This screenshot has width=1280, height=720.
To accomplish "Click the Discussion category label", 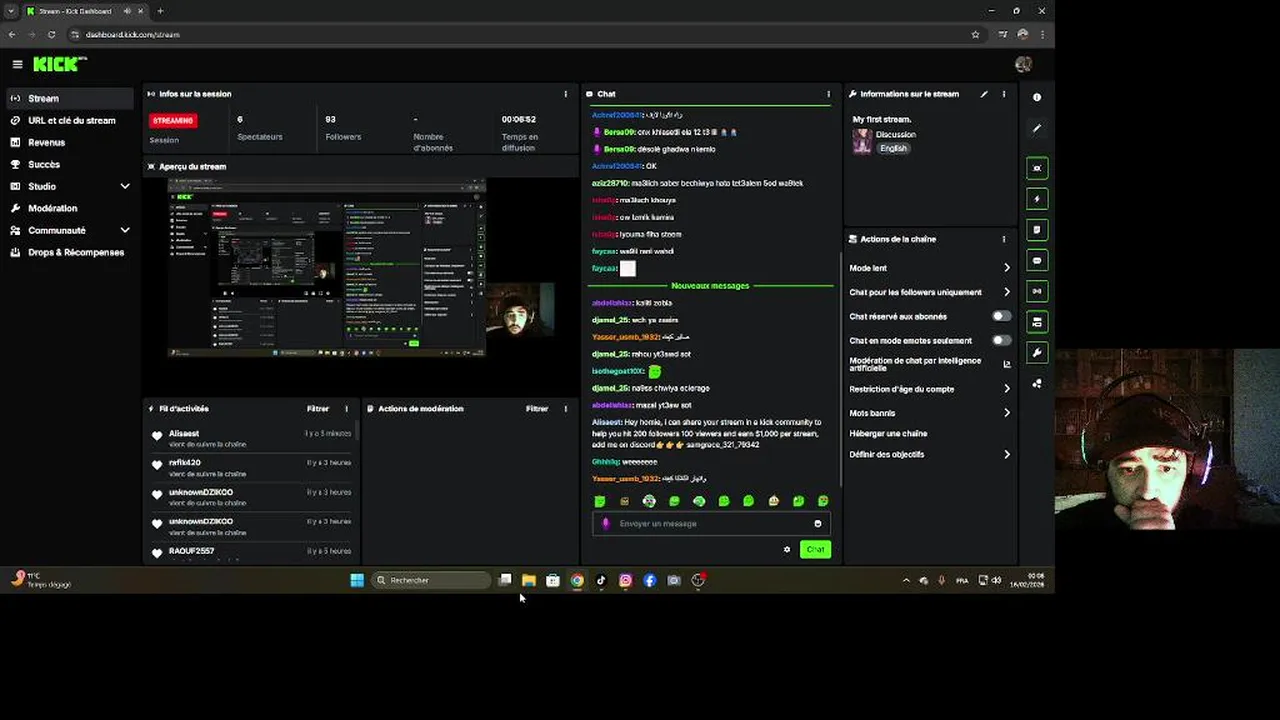I will [x=895, y=134].
